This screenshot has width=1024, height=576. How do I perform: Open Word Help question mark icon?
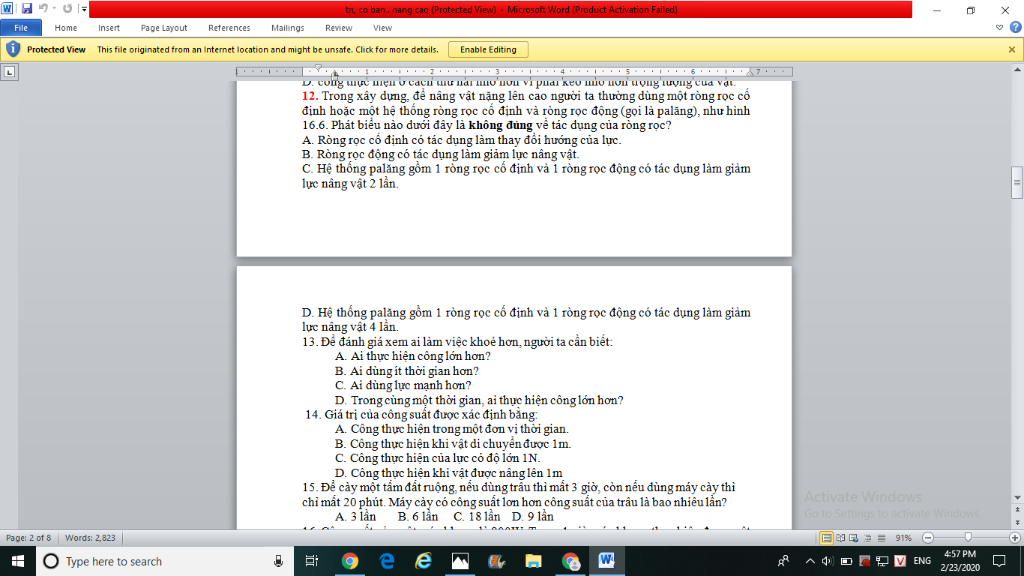tap(1015, 27)
